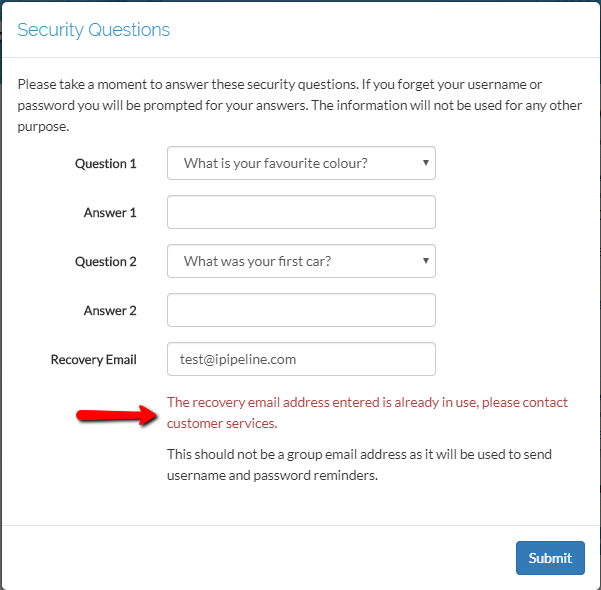Viewport: 601px width, 590px height.
Task: Click the caret arrow on Question 1 selector
Action: (426, 162)
